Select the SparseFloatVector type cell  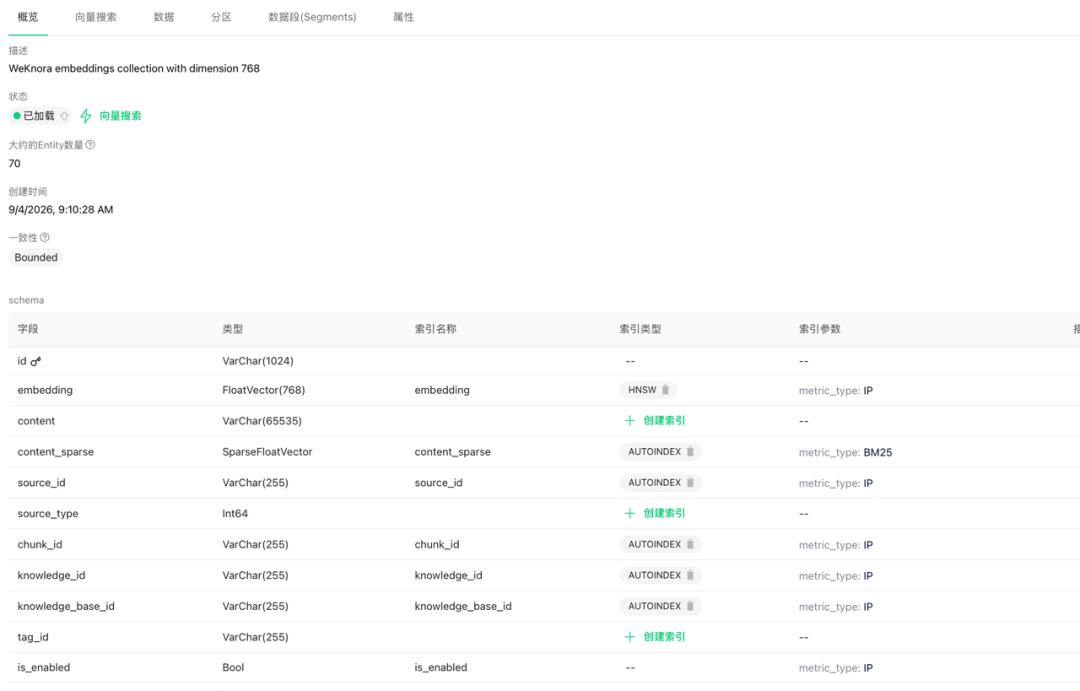pyautogui.click(x=267, y=452)
